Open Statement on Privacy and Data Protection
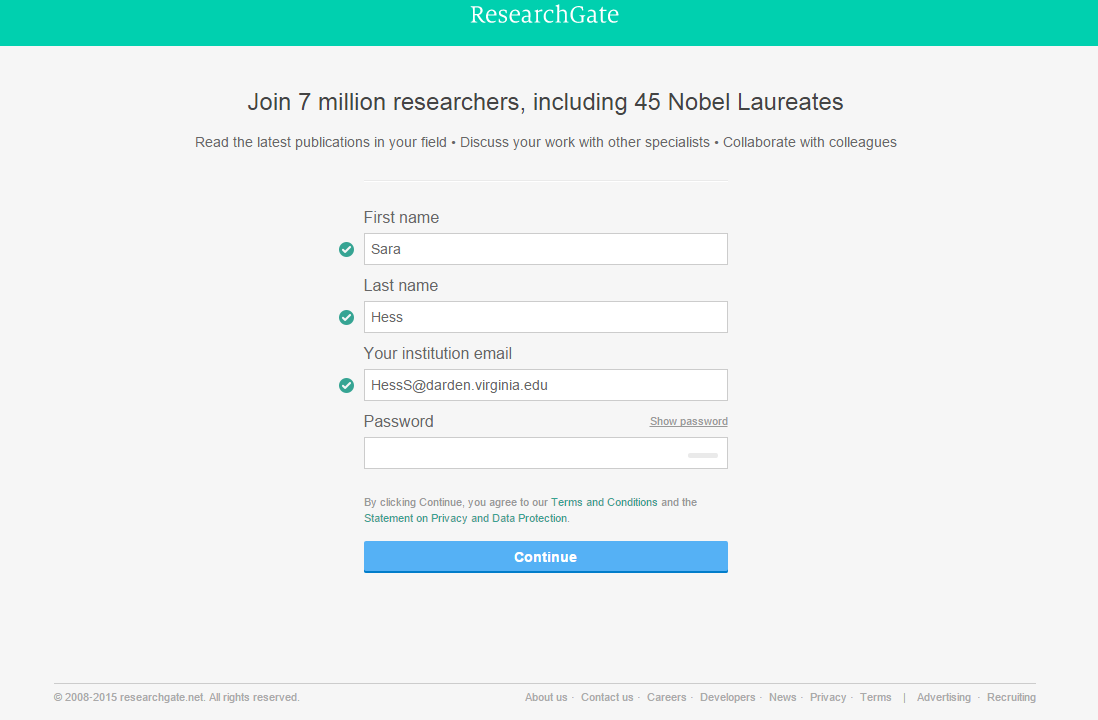This screenshot has height=720, width=1098. pyautogui.click(x=466, y=518)
